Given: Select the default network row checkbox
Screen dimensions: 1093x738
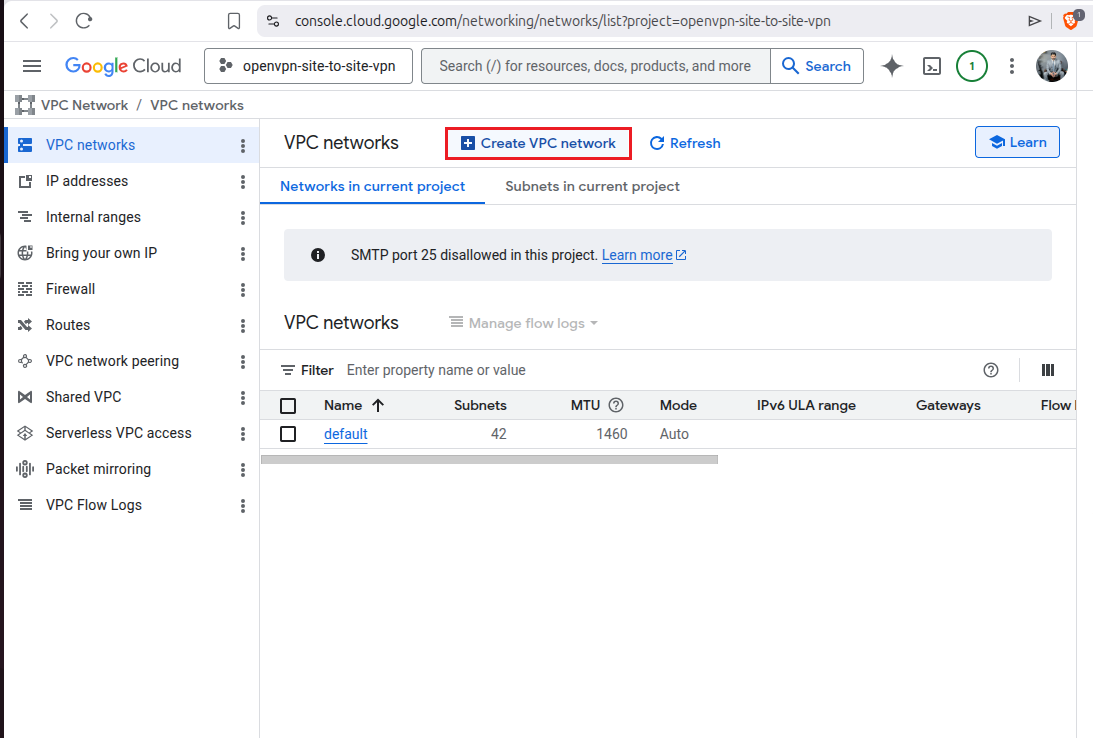Looking at the screenshot, I should pyautogui.click(x=288, y=434).
